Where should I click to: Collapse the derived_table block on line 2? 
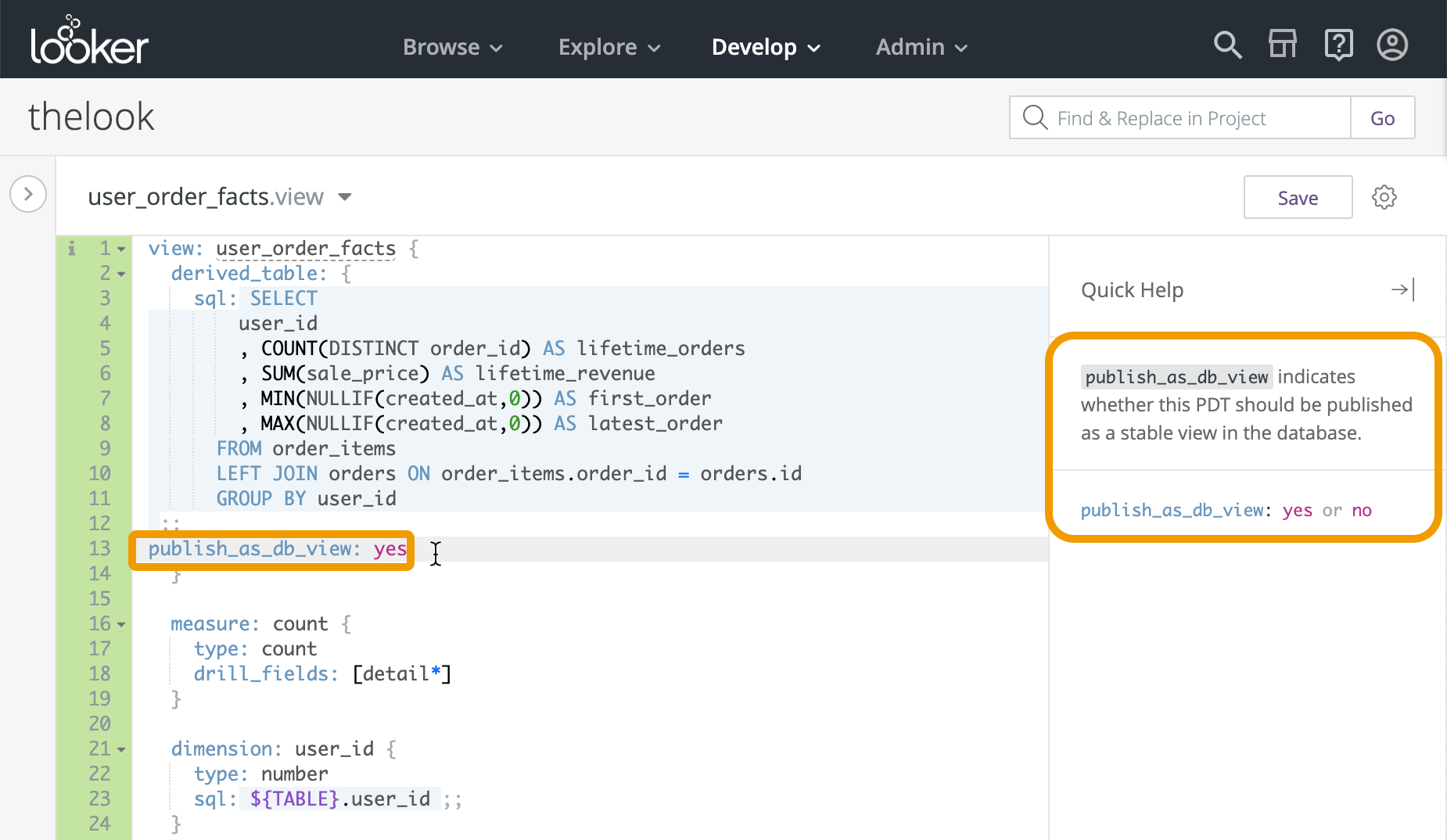click(x=121, y=275)
